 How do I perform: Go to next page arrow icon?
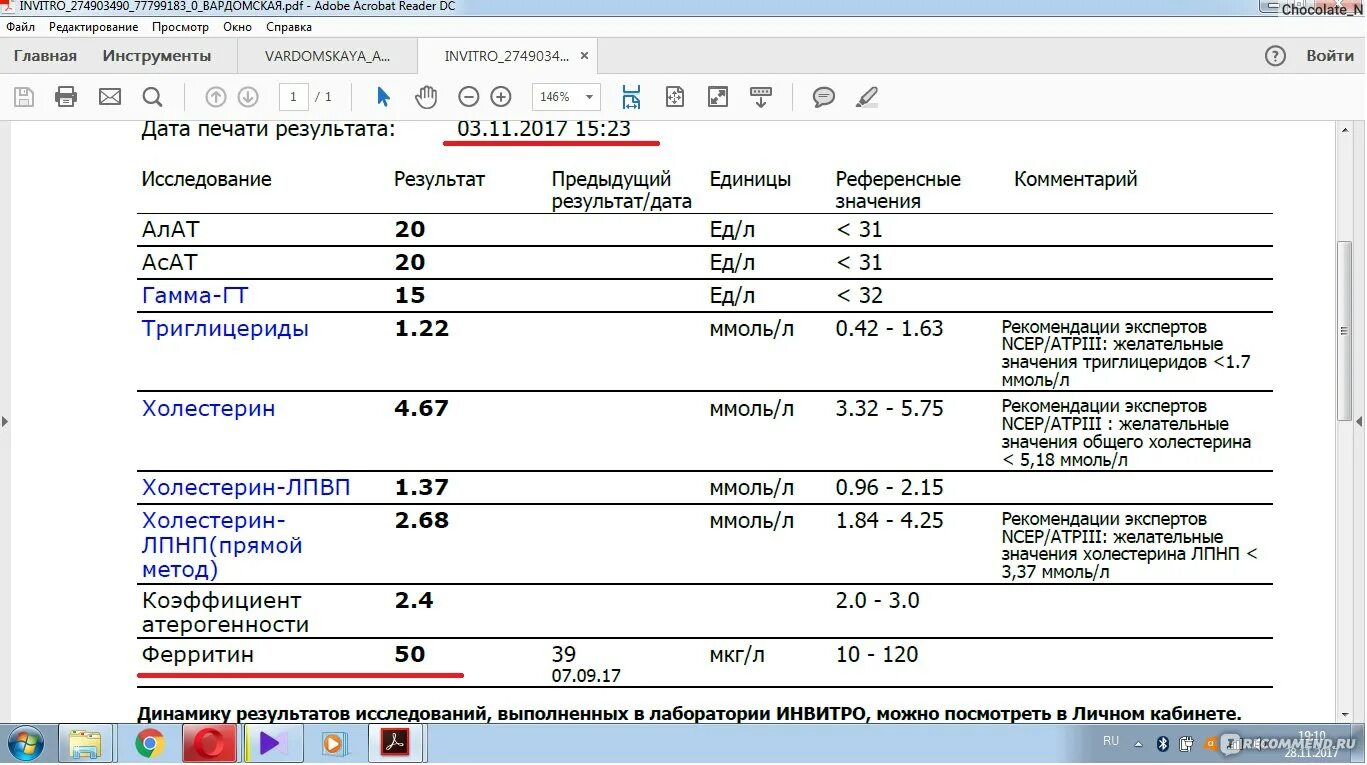pos(248,97)
